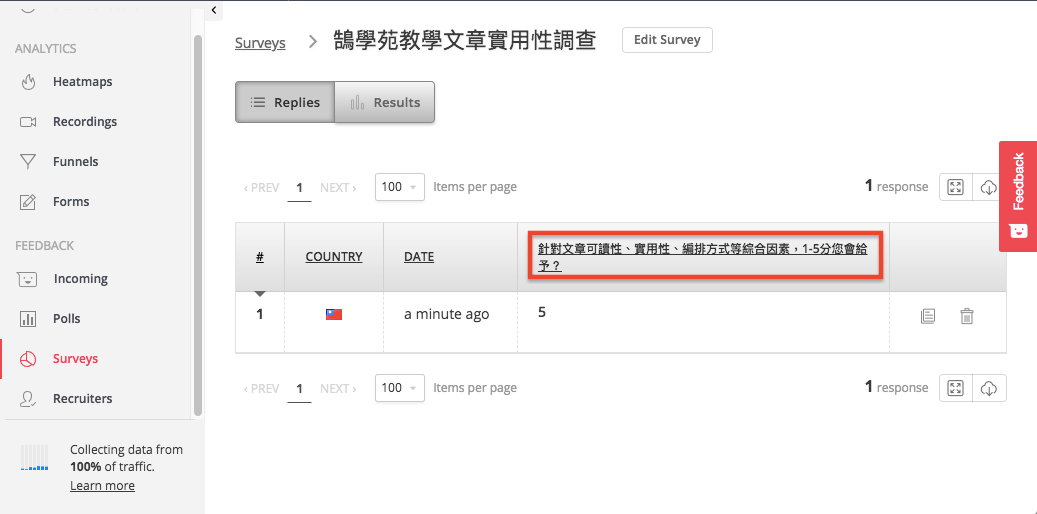Follow the Learn more link
The height and width of the screenshot is (514, 1037).
pos(102,486)
